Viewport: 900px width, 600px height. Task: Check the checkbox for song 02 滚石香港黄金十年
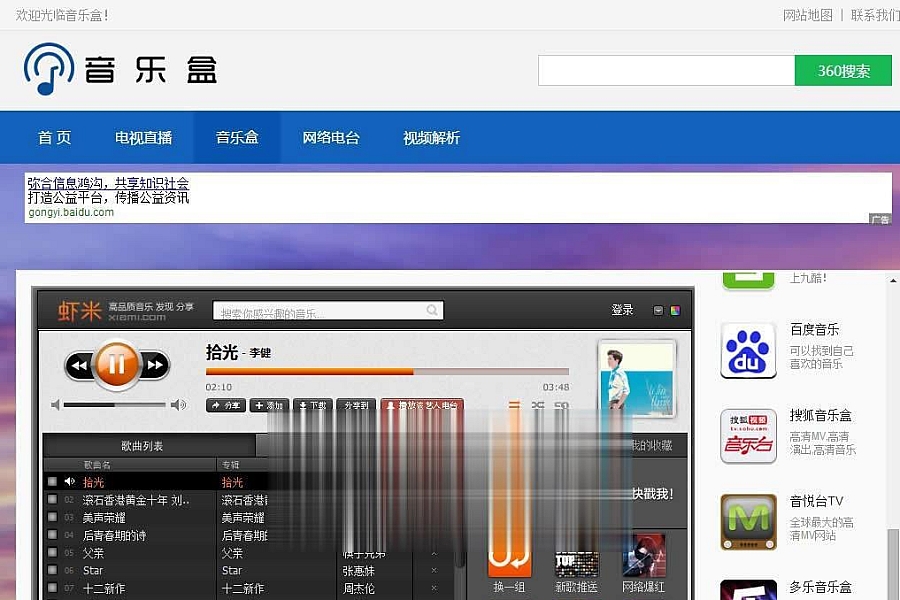coord(52,499)
